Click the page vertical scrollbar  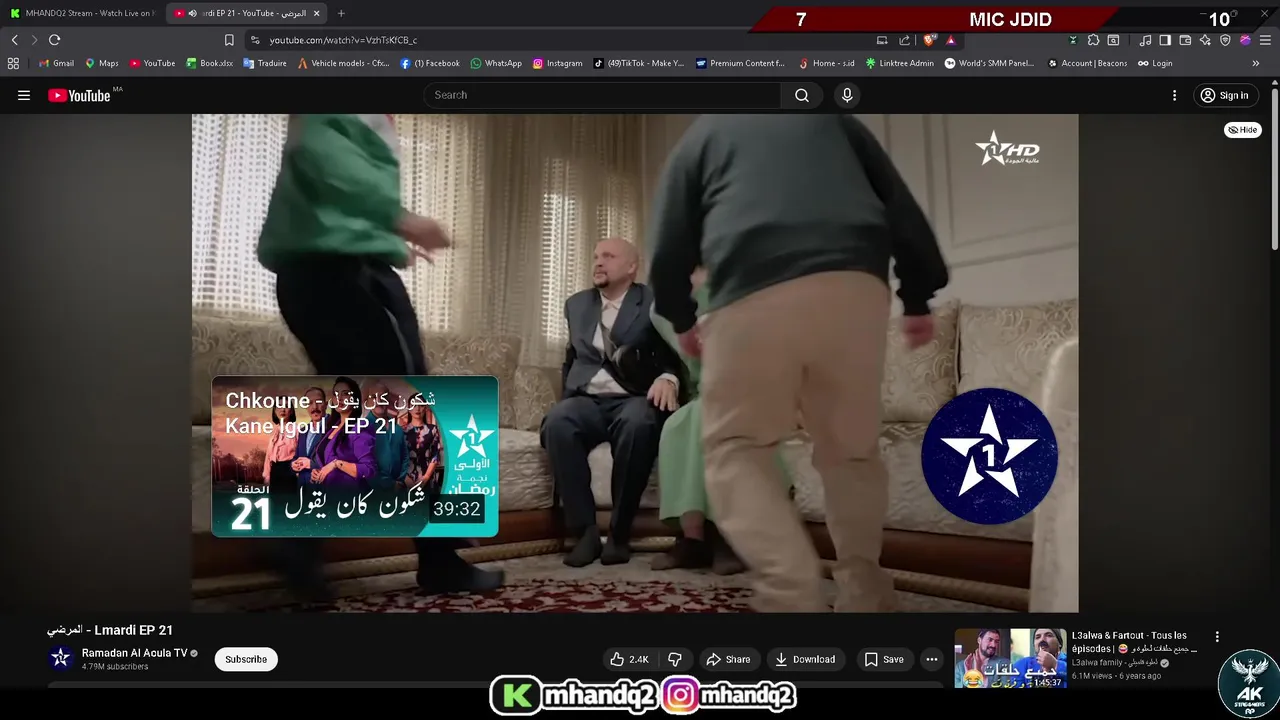[1274, 170]
